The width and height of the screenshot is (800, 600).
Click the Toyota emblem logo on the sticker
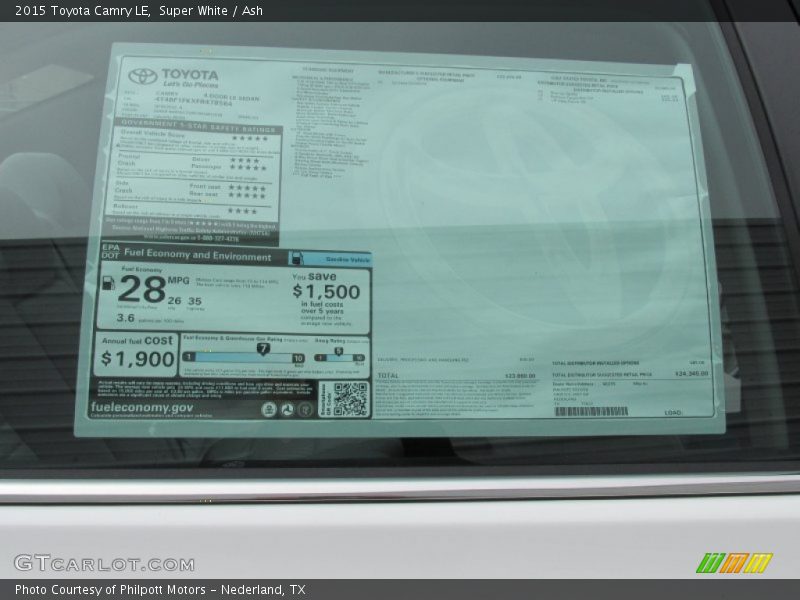click(142, 77)
